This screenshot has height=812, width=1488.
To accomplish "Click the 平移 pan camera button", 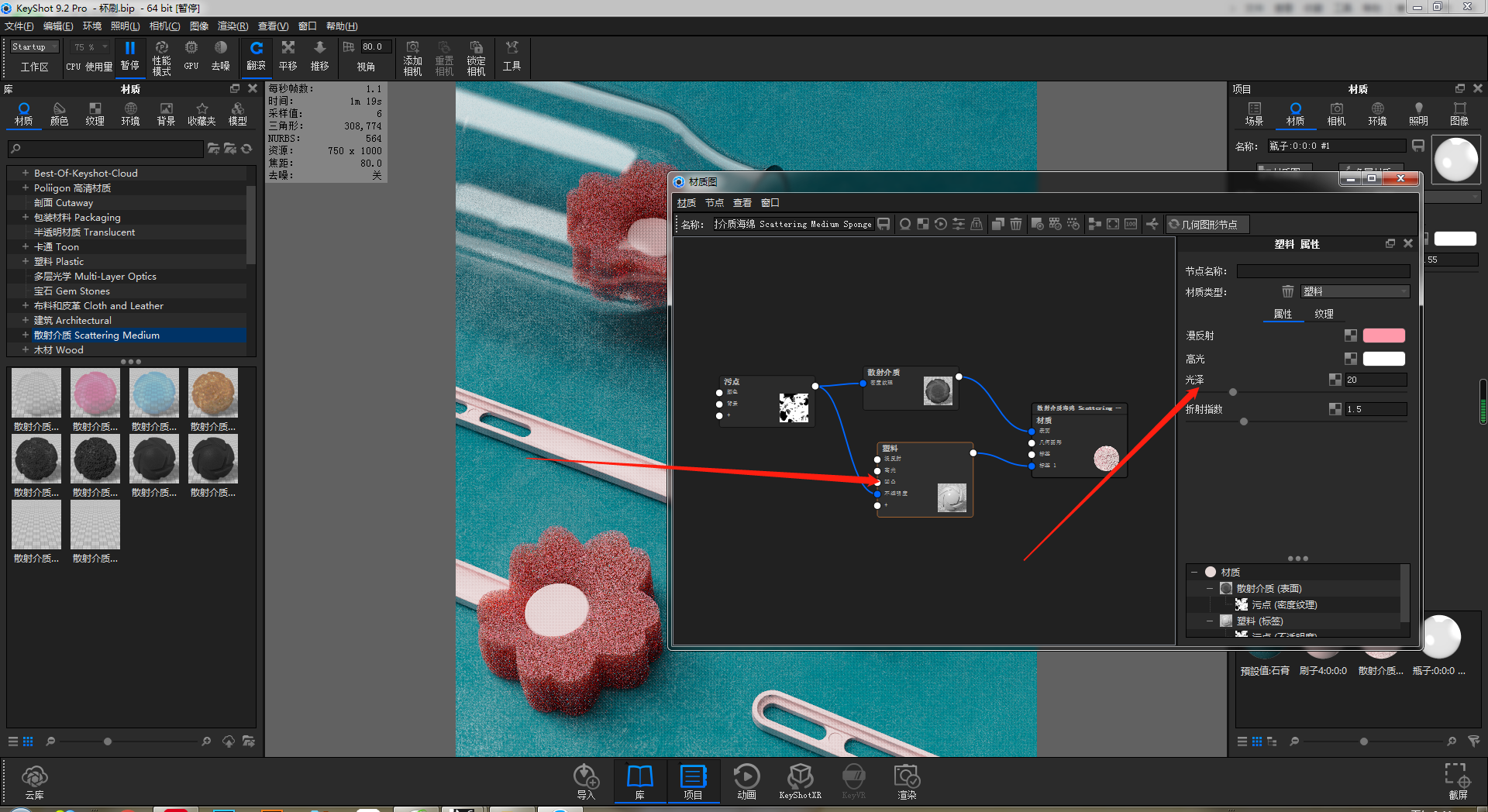I will tap(287, 57).
